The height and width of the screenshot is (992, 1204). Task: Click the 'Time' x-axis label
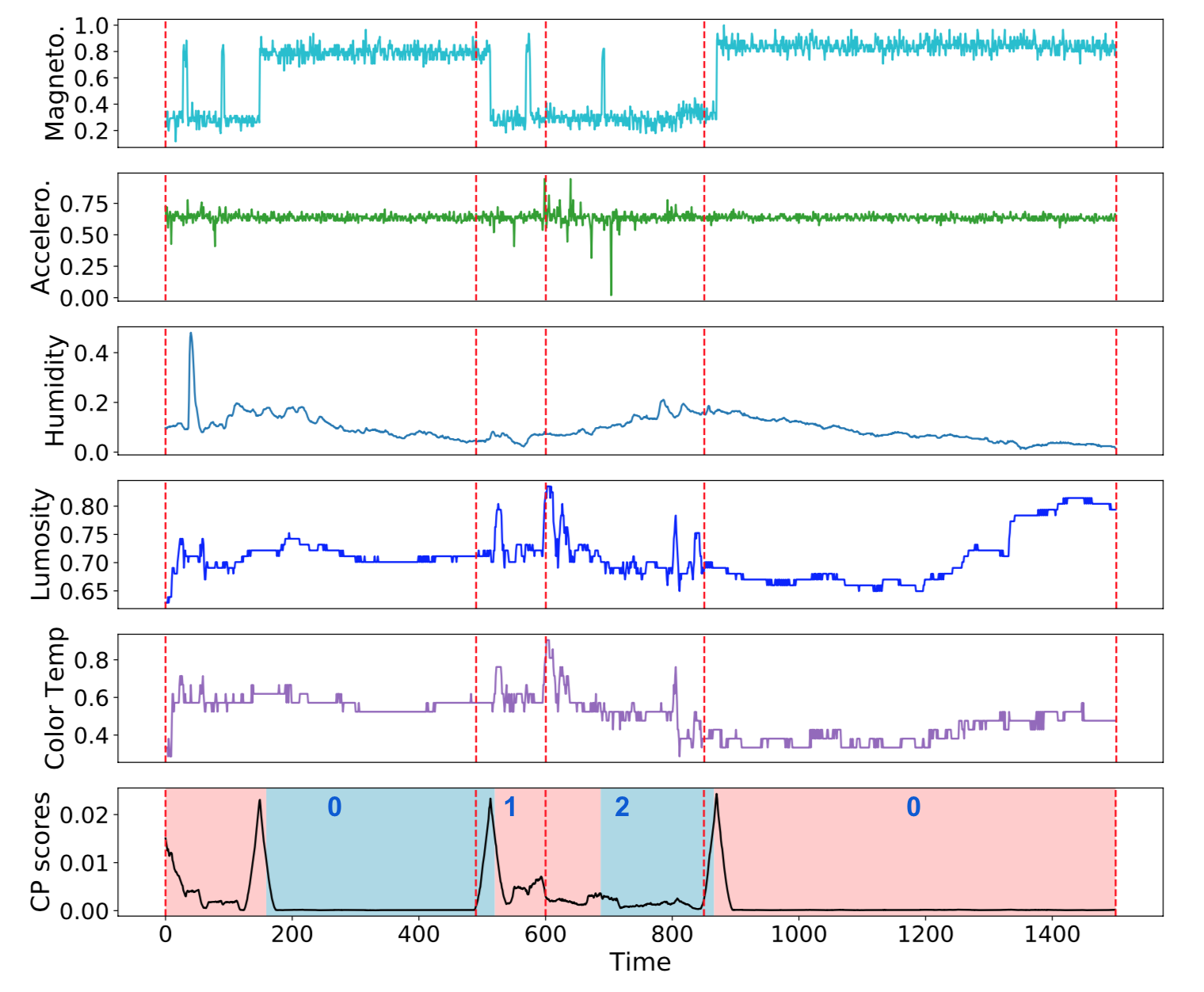click(640, 962)
